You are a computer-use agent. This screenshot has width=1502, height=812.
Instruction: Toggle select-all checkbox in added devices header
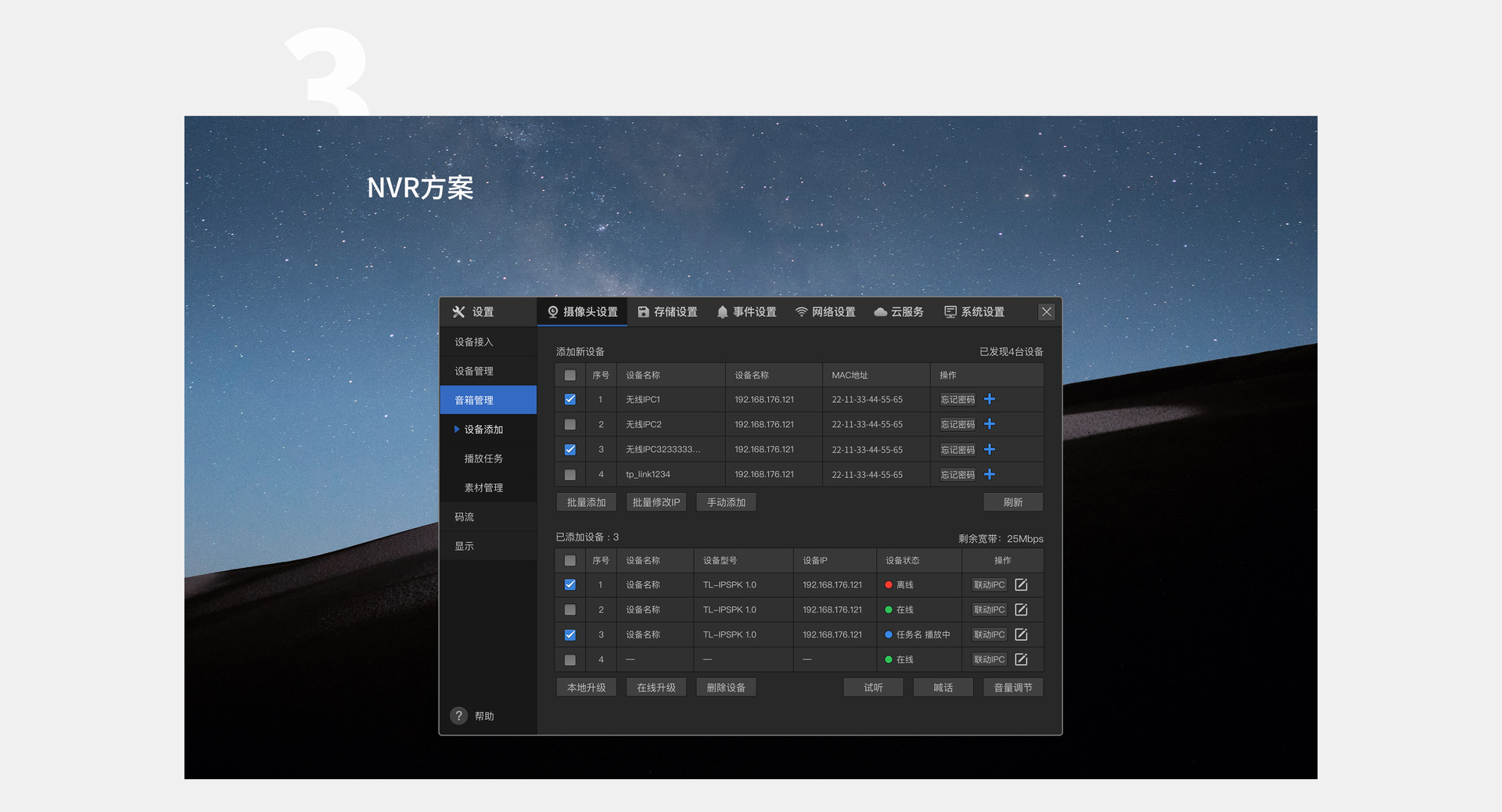pos(570,561)
